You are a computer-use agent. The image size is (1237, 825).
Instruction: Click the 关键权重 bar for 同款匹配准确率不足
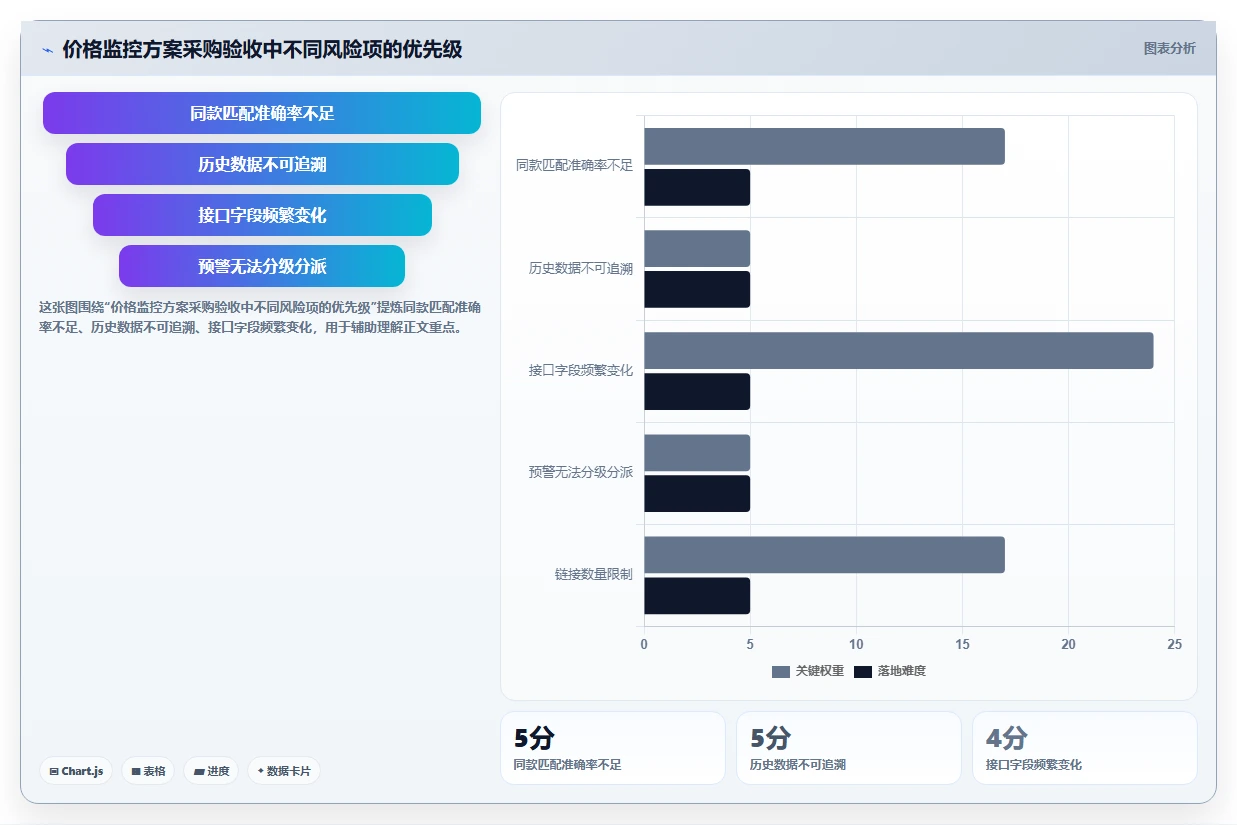(x=824, y=146)
